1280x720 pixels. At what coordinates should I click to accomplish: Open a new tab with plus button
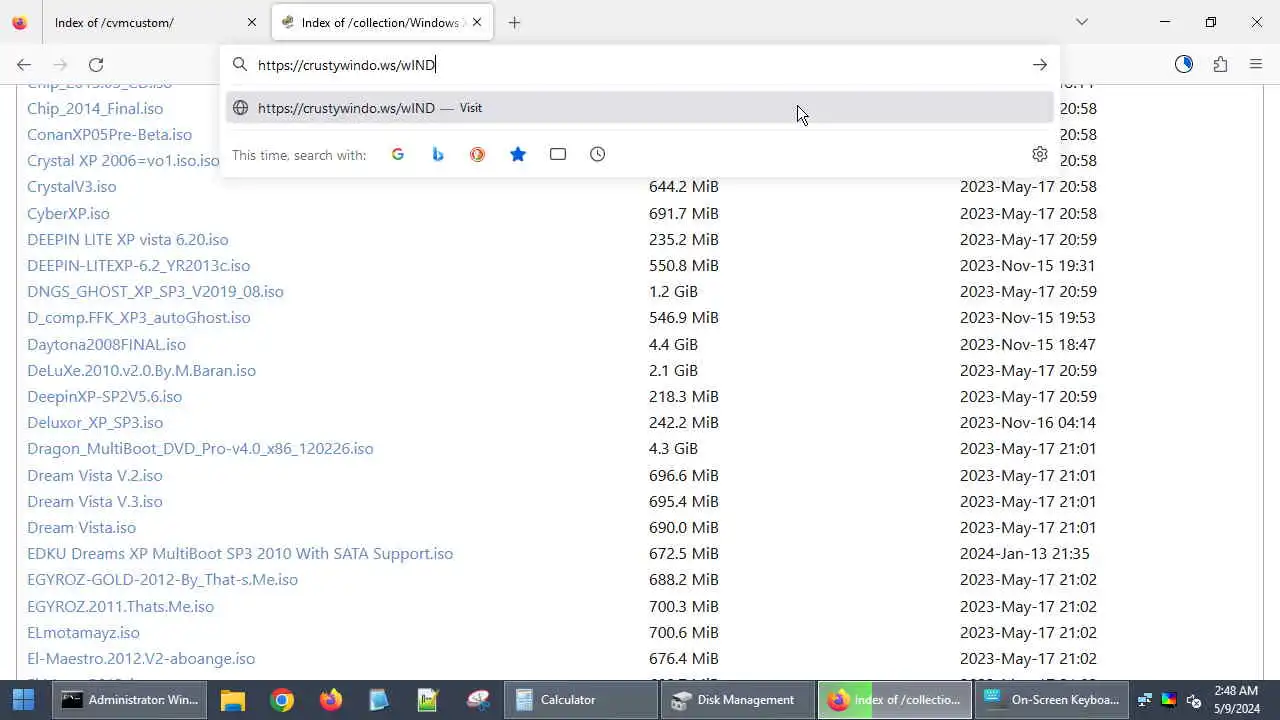(x=514, y=22)
